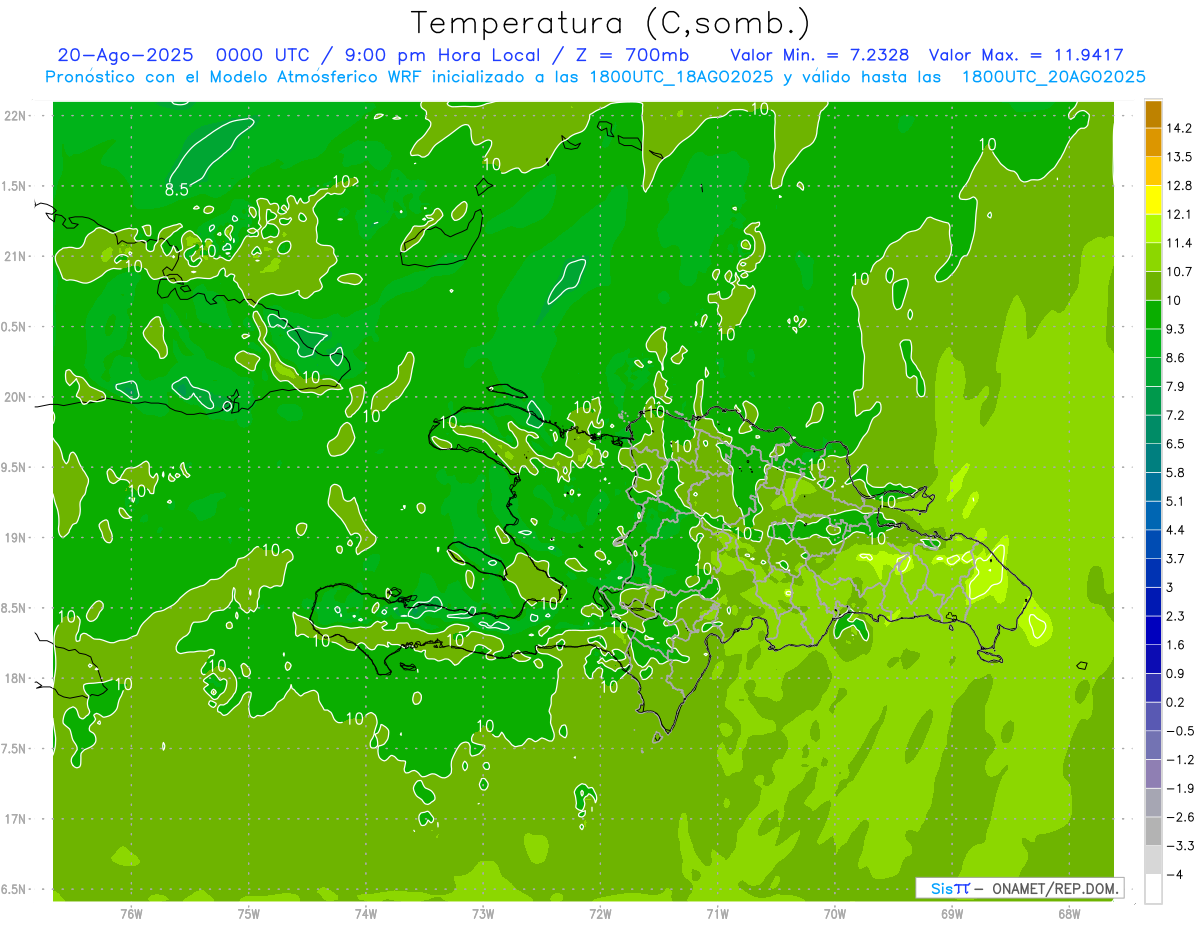
Task: Click the brown-orange swatch above 14.2
Action: coord(1153,114)
